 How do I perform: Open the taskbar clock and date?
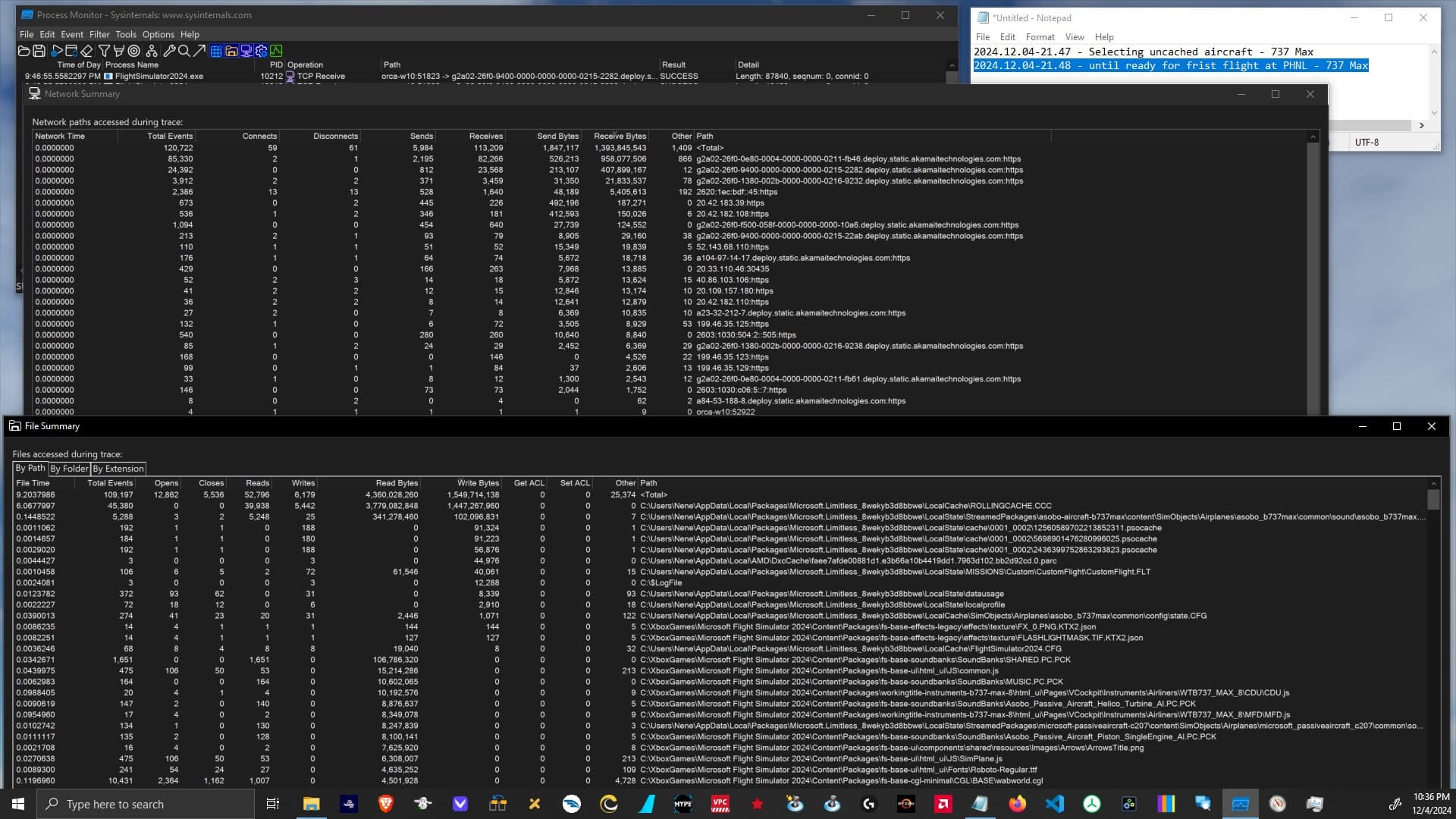(1432, 804)
